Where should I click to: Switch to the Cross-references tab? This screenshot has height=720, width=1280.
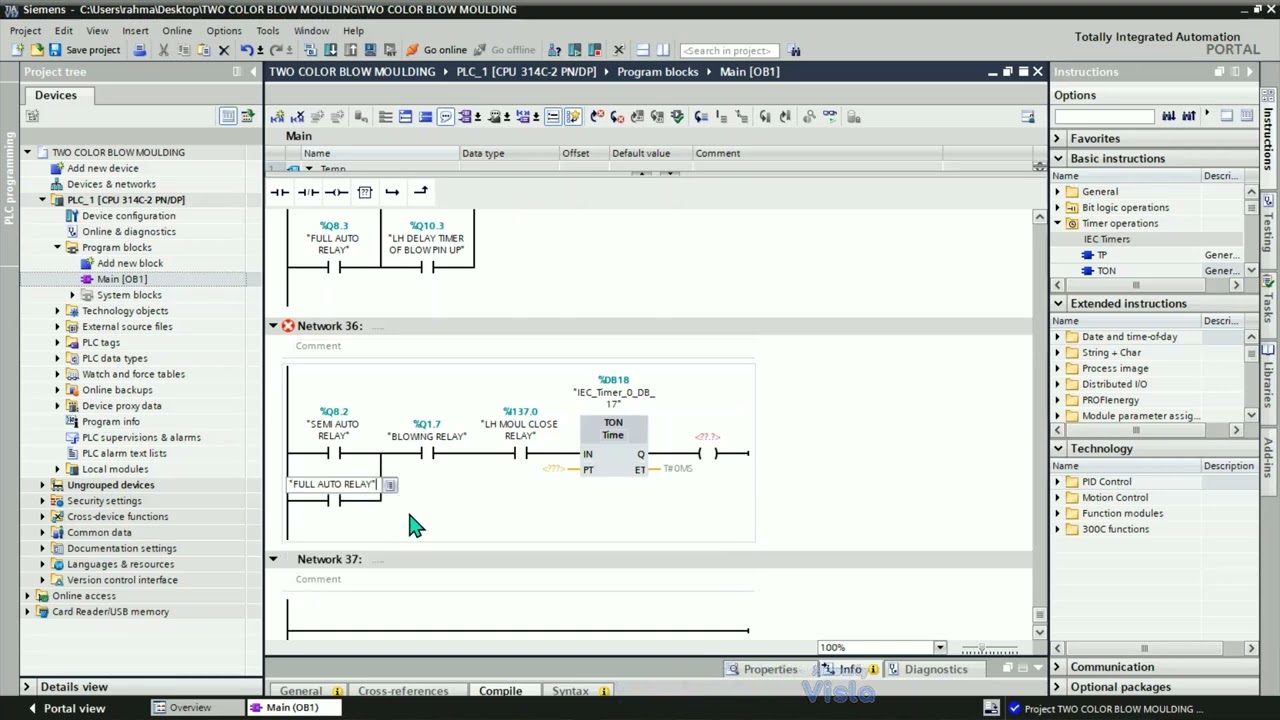pyautogui.click(x=403, y=691)
